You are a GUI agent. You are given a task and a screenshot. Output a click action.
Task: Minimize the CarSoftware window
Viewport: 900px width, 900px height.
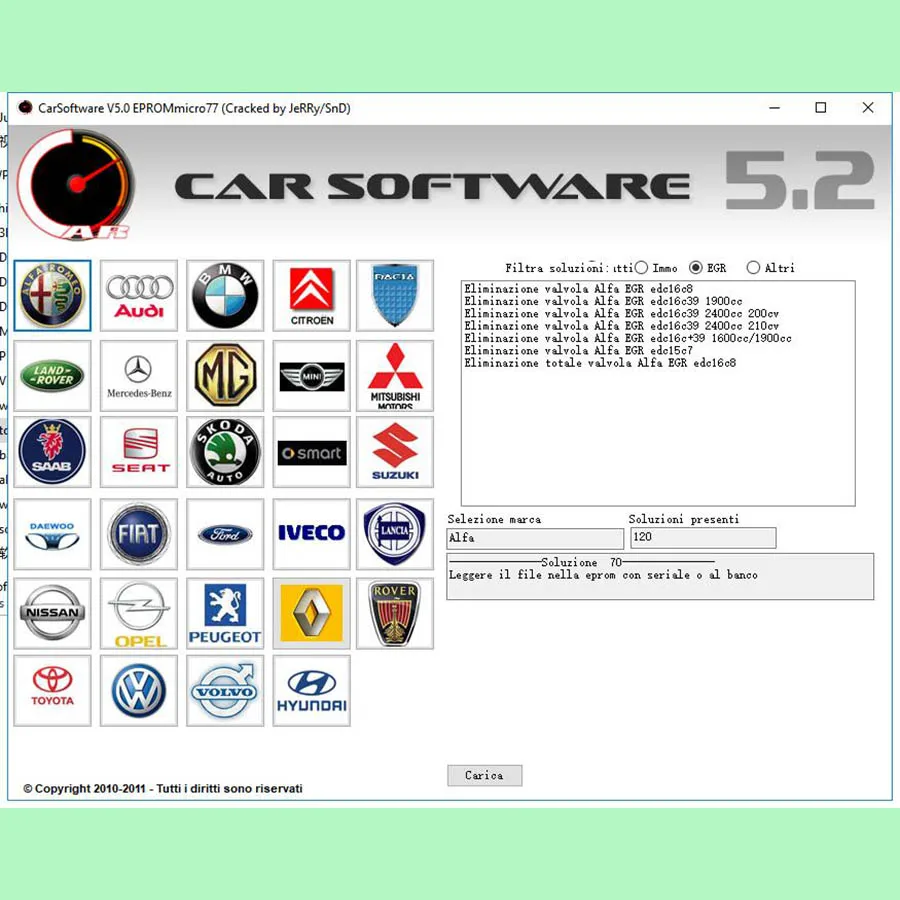[774, 108]
